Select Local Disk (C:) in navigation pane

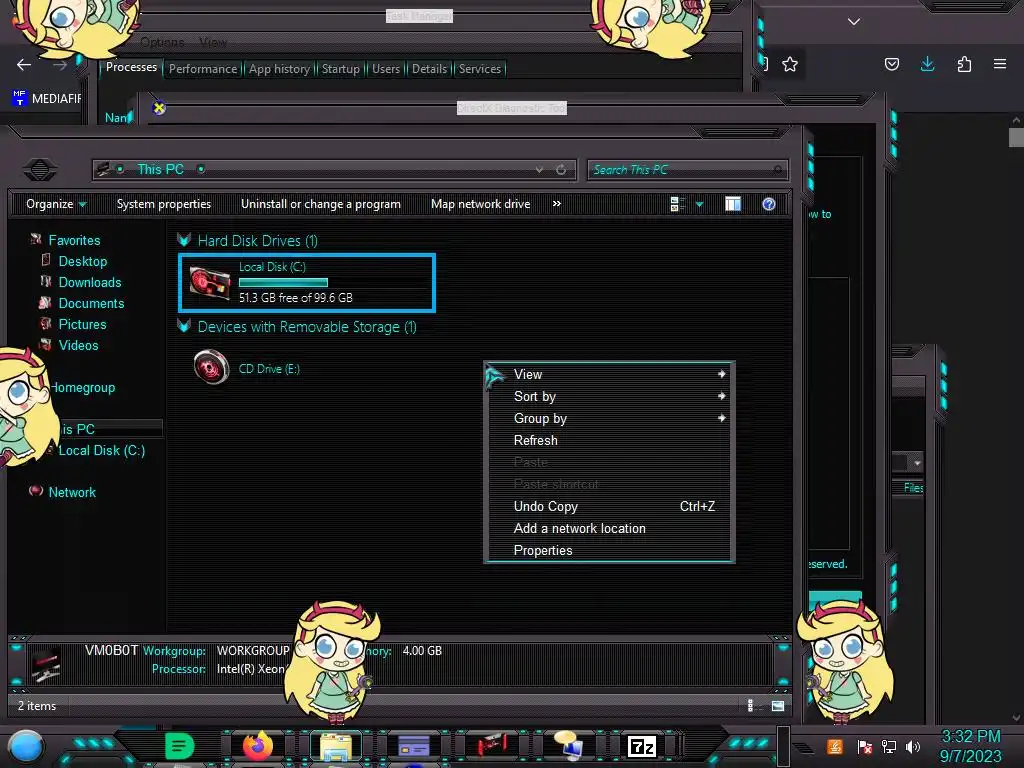(x=102, y=450)
